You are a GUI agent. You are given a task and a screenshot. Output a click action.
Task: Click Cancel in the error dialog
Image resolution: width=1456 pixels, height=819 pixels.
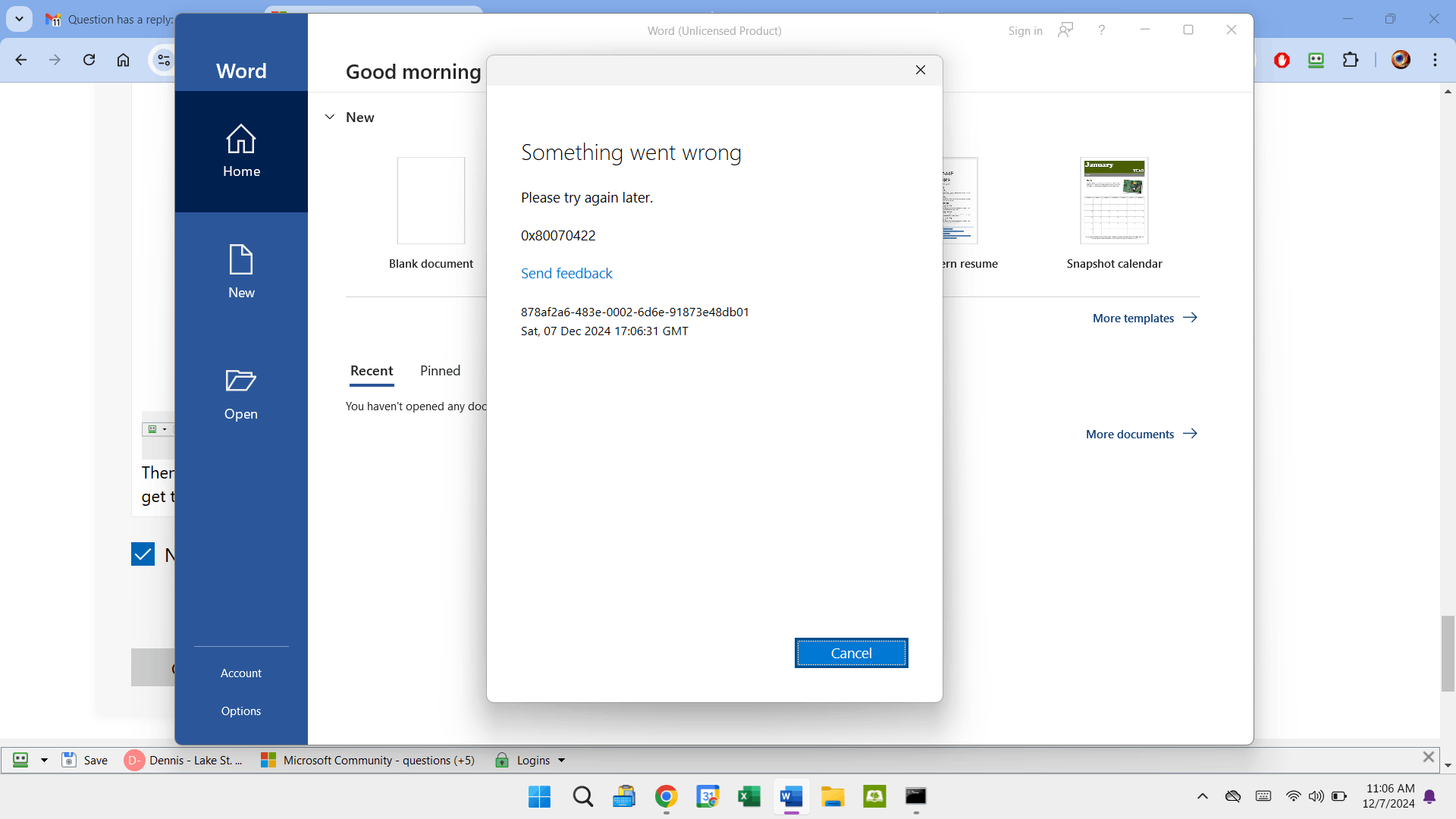coord(851,653)
